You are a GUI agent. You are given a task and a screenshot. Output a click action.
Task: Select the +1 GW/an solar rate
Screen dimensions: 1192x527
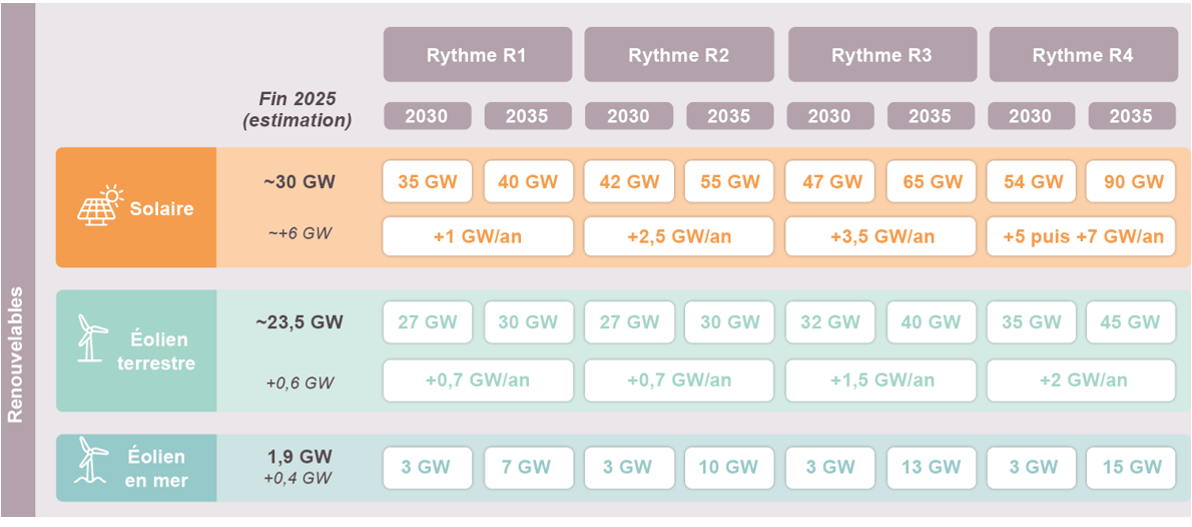pyautogui.click(x=477, y=237)
